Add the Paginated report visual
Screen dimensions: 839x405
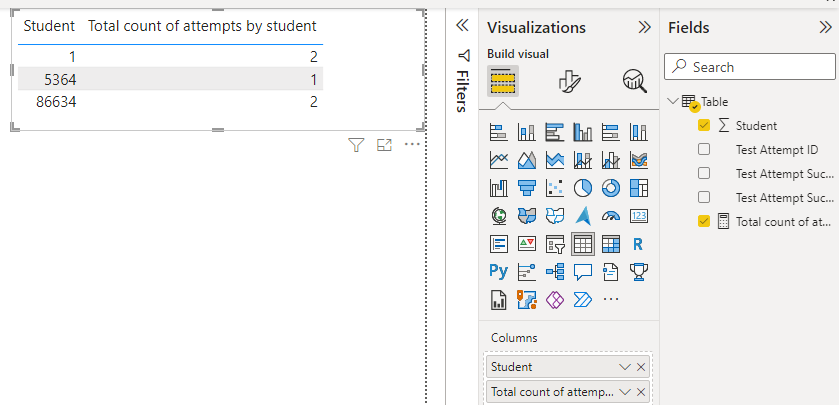(x=499, y=300)
